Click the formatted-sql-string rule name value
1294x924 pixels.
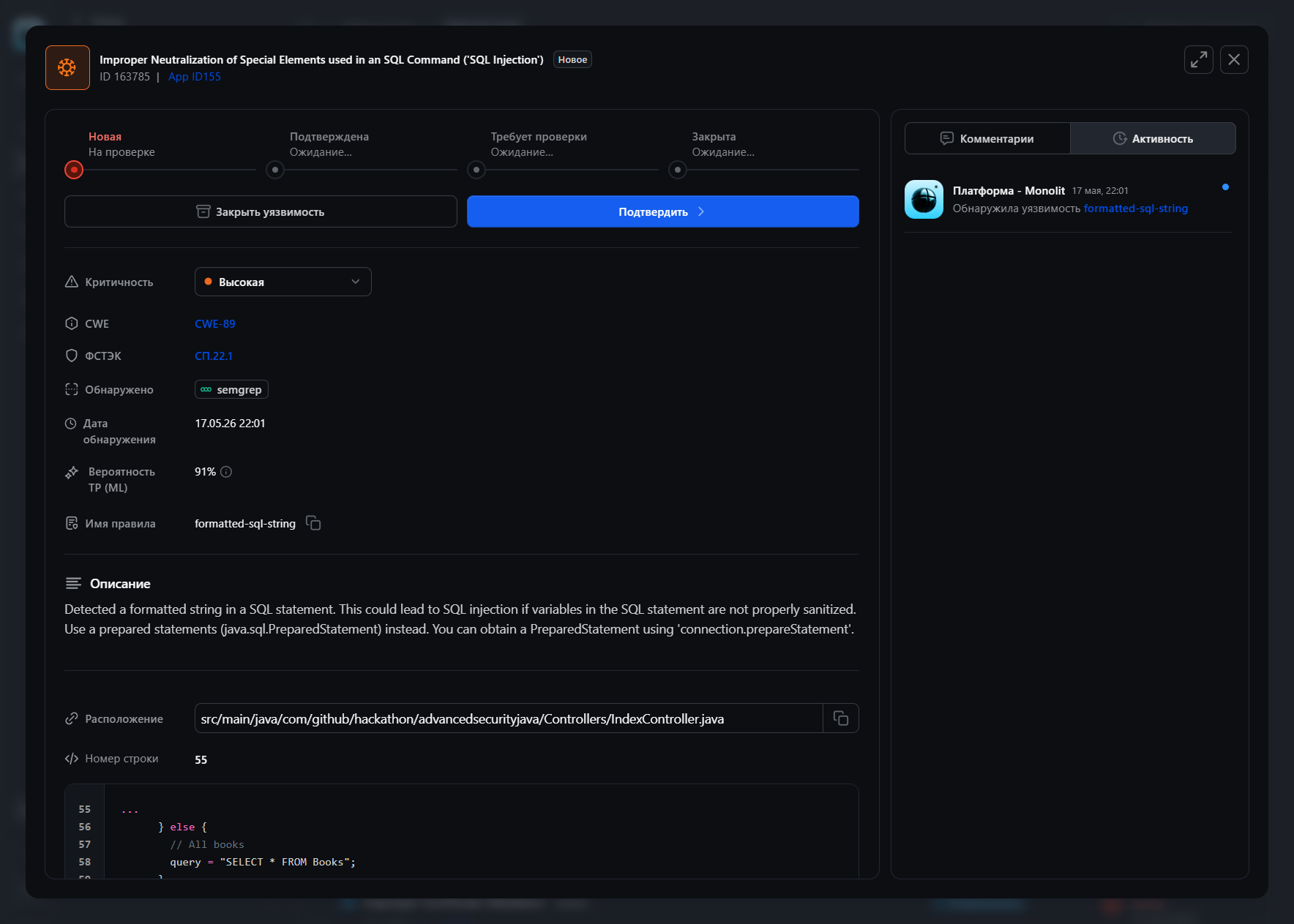click(245, 523)
